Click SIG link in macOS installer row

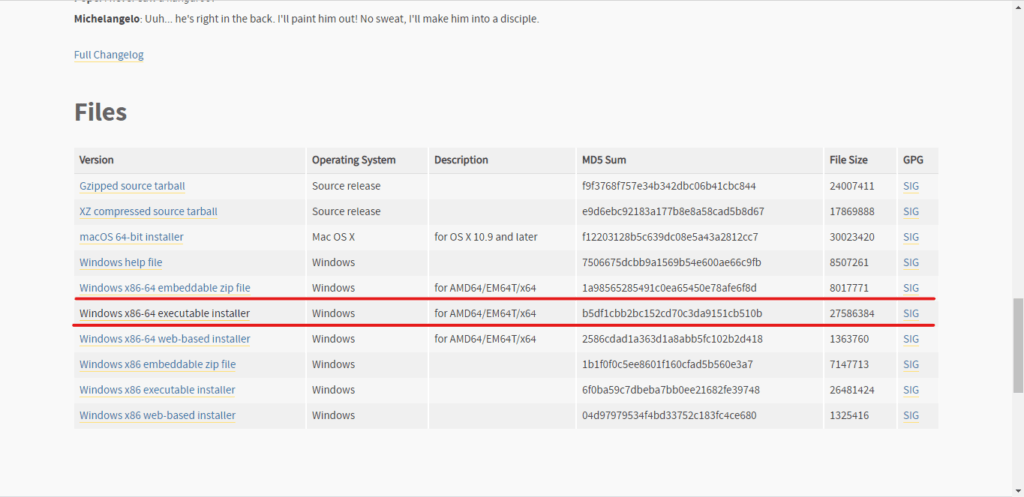[x=910, y=237]
